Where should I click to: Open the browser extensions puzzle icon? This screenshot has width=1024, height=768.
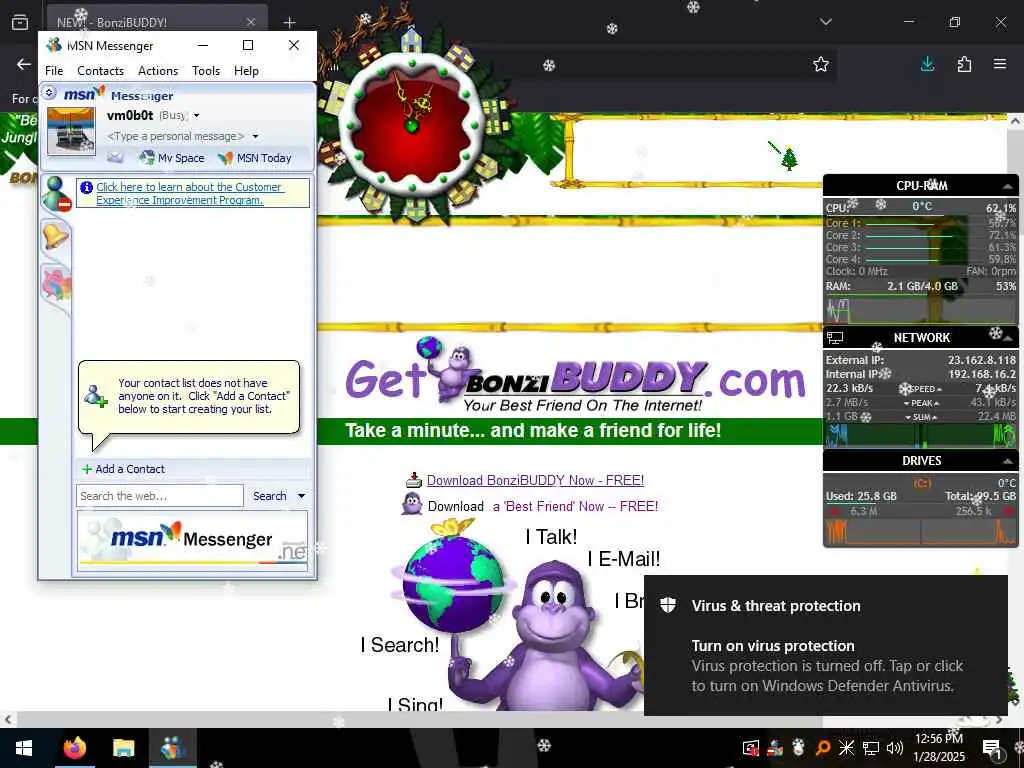pyautogui.click(x=964, y=64)
